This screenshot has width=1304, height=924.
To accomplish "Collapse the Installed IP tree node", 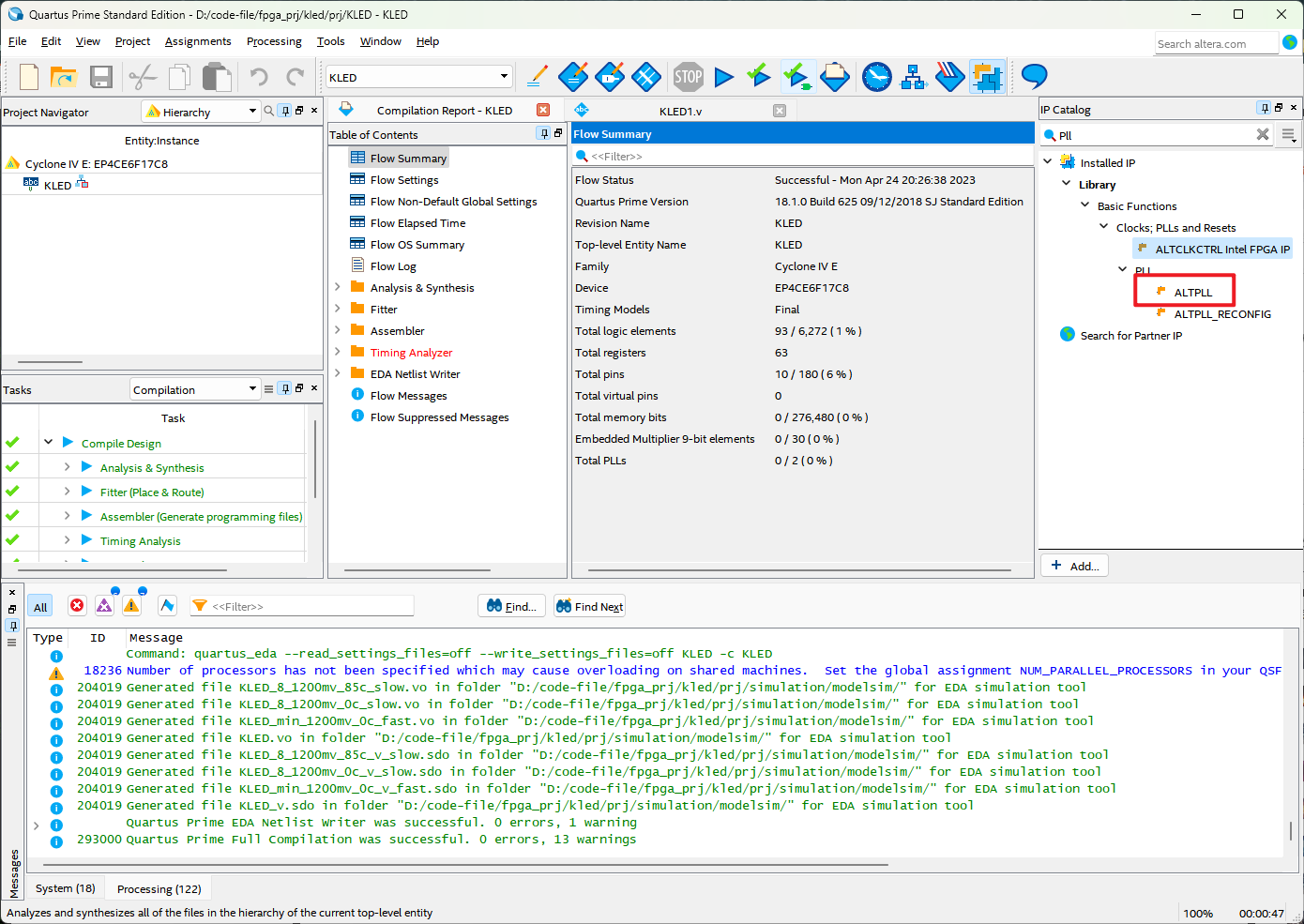I will click(x=1048, y=161).
